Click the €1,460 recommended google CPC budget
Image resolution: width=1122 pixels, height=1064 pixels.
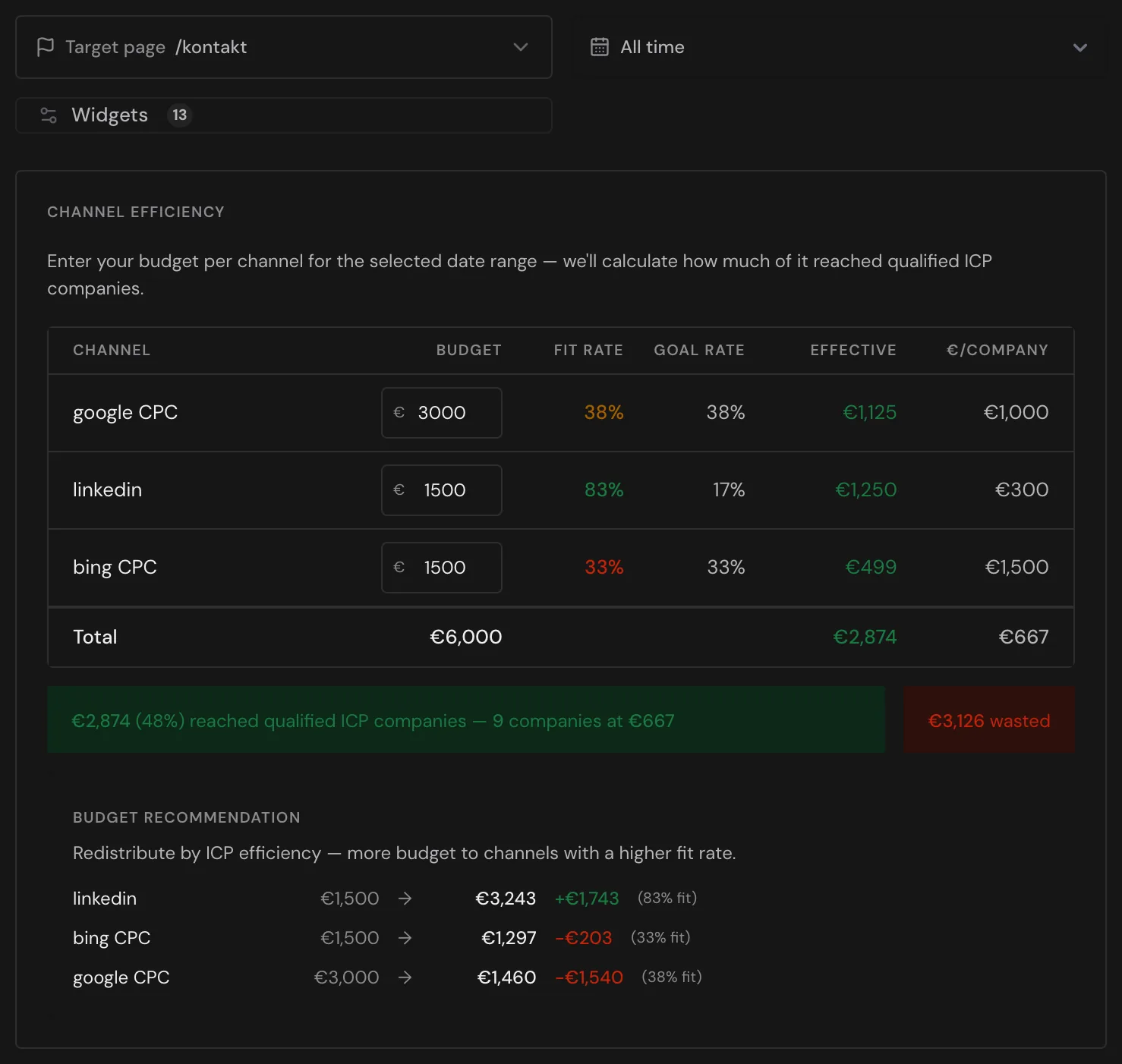click(506, 977)
